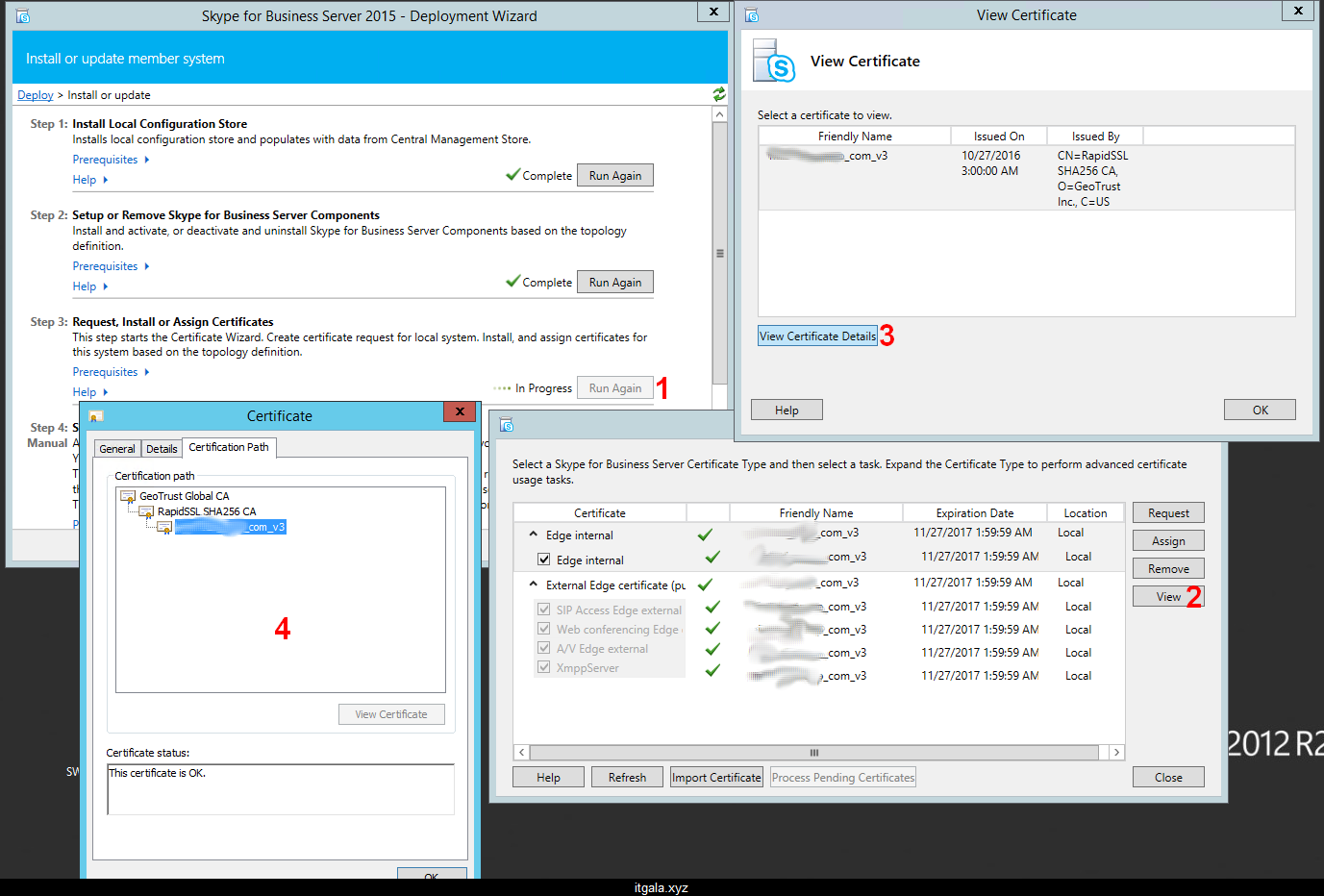Screen dimensions: 1324x896
Task: Select the RapidSSL SHA256 CA certificate icon
Action: (x=146, y=511)
